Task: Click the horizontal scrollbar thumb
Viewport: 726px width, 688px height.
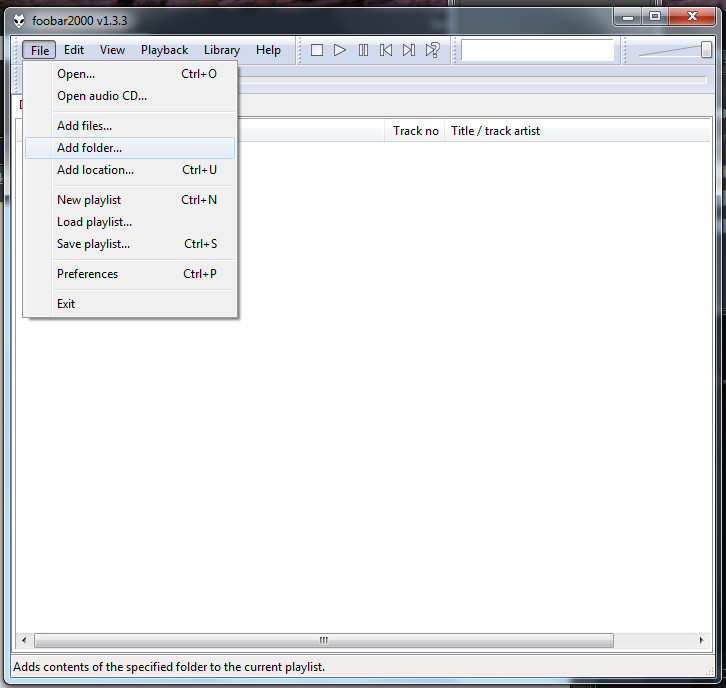Action: pyautogui.click(x=324, y=641)
